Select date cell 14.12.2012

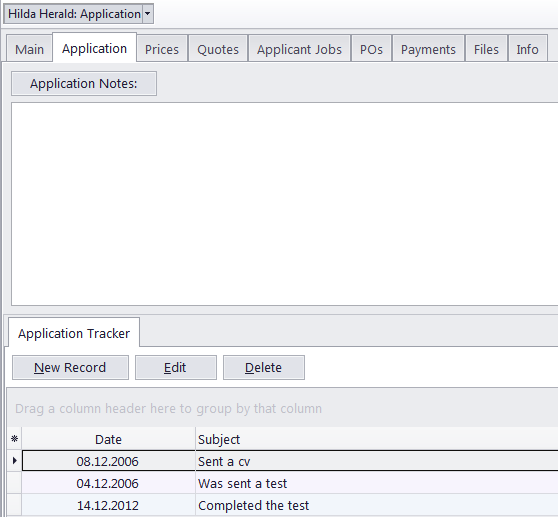pyautogui.click(x=108, y=505)
